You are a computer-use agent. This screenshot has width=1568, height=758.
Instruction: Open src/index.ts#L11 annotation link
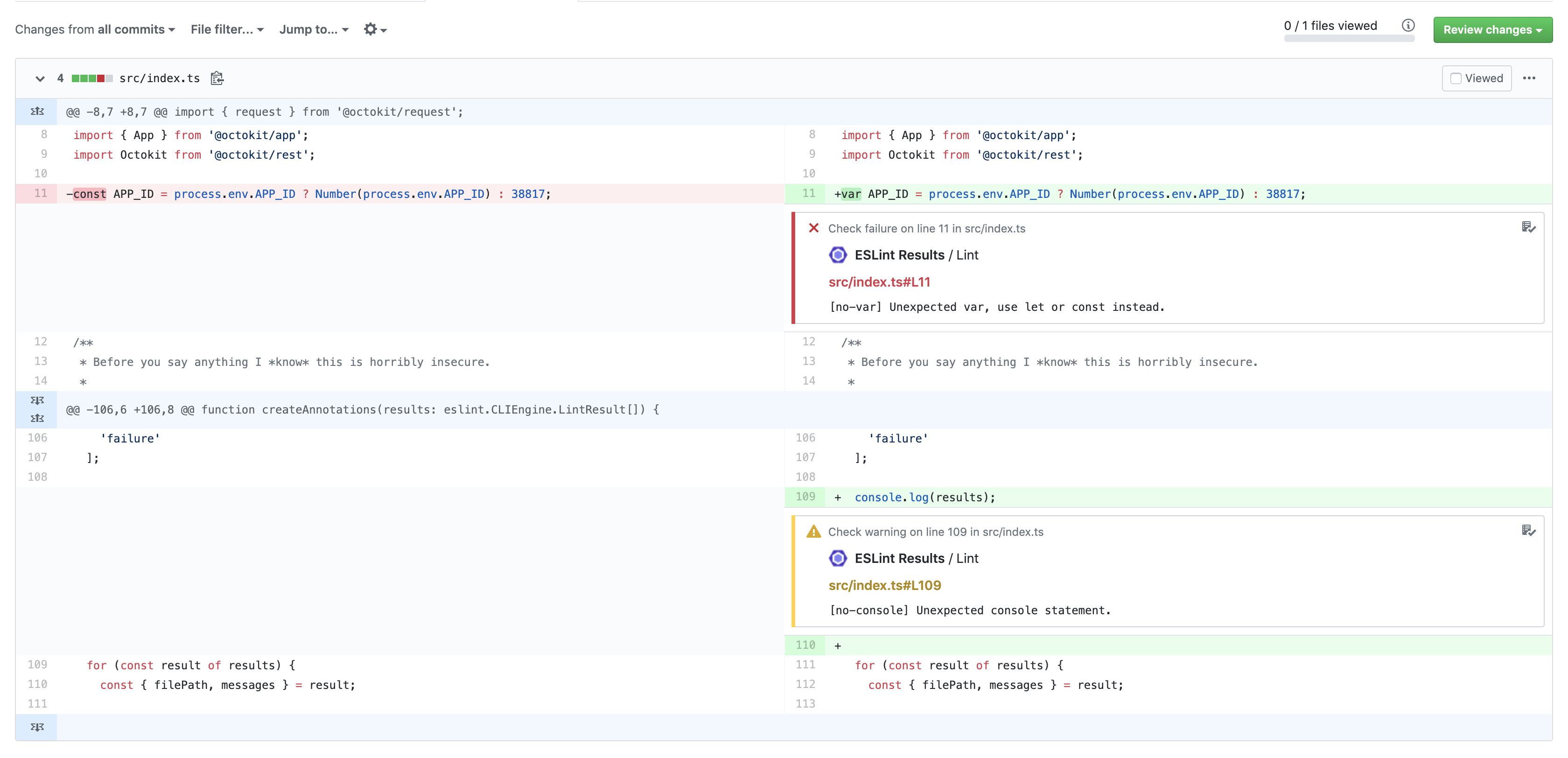point(879,282)
